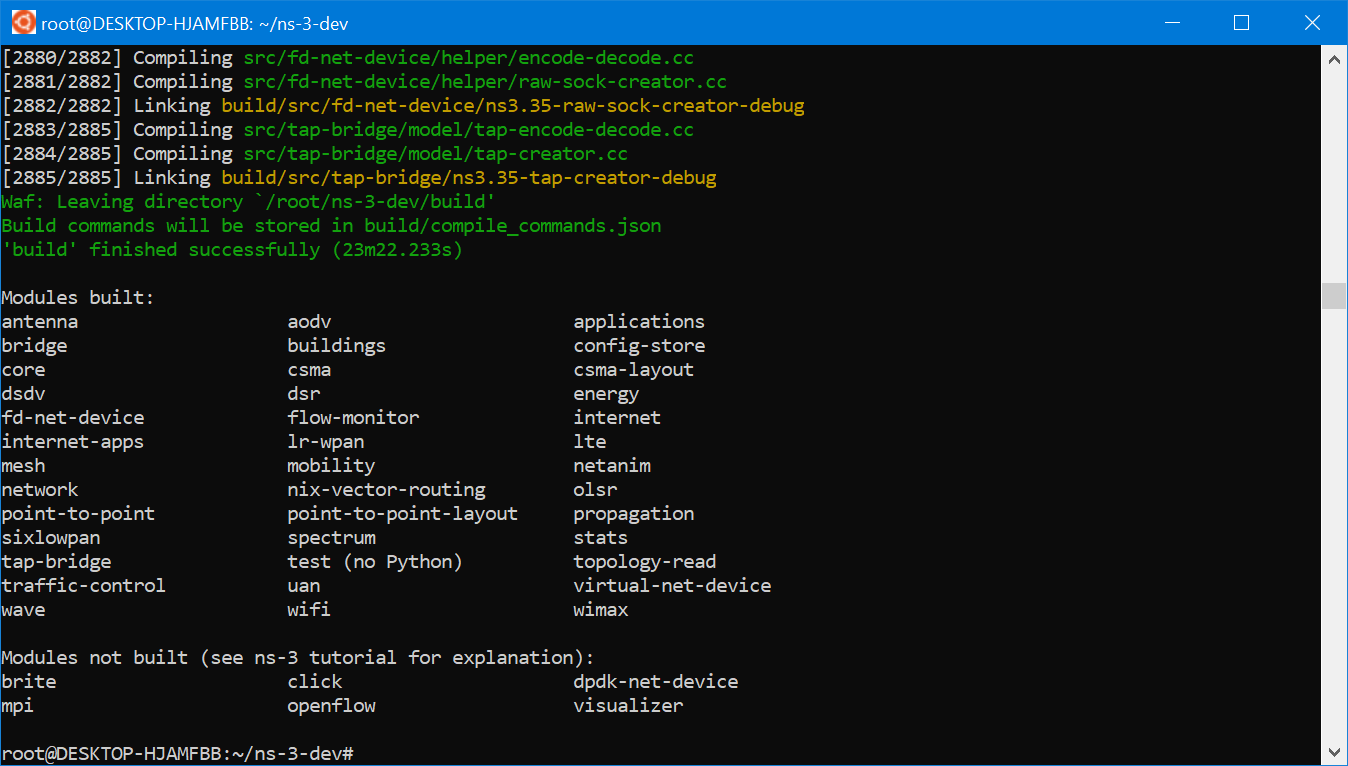Click the 'uan' module name

(304, 586)
